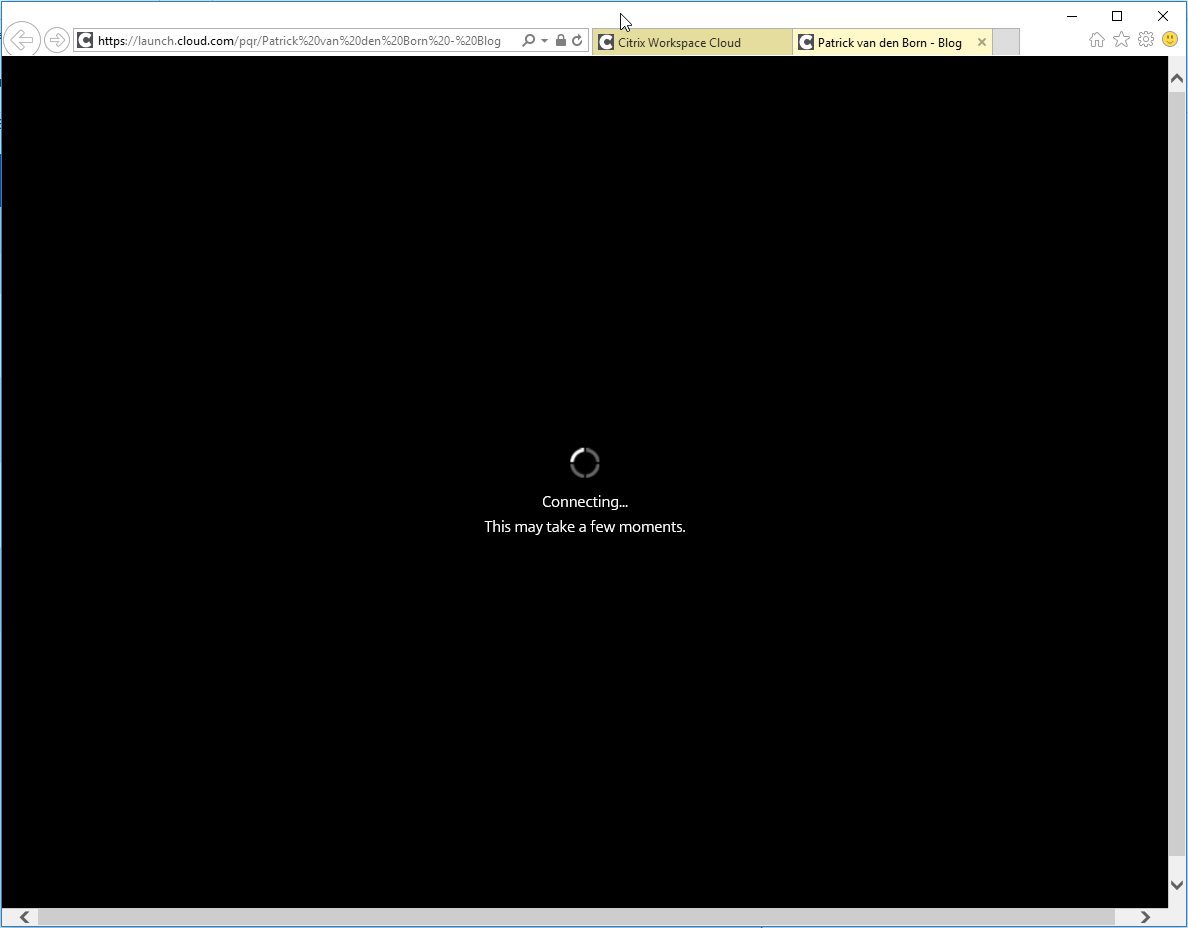The width and height of the screenshot is (1188, 928).
Task: Click the Citrix site icon in address bar
Action: pyautogui.click(x=86, y=41)
